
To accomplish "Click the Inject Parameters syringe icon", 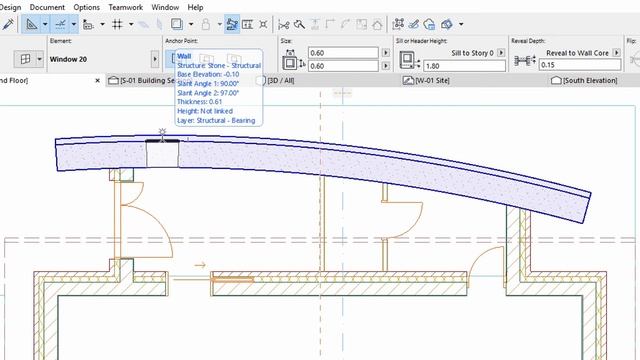I will pos(7,24).
